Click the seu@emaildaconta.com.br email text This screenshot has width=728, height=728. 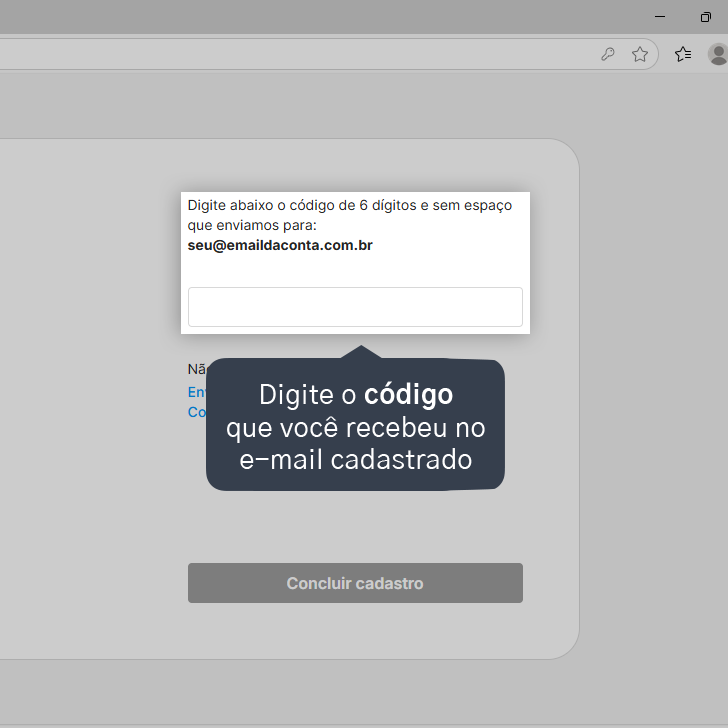coord(280,245)
